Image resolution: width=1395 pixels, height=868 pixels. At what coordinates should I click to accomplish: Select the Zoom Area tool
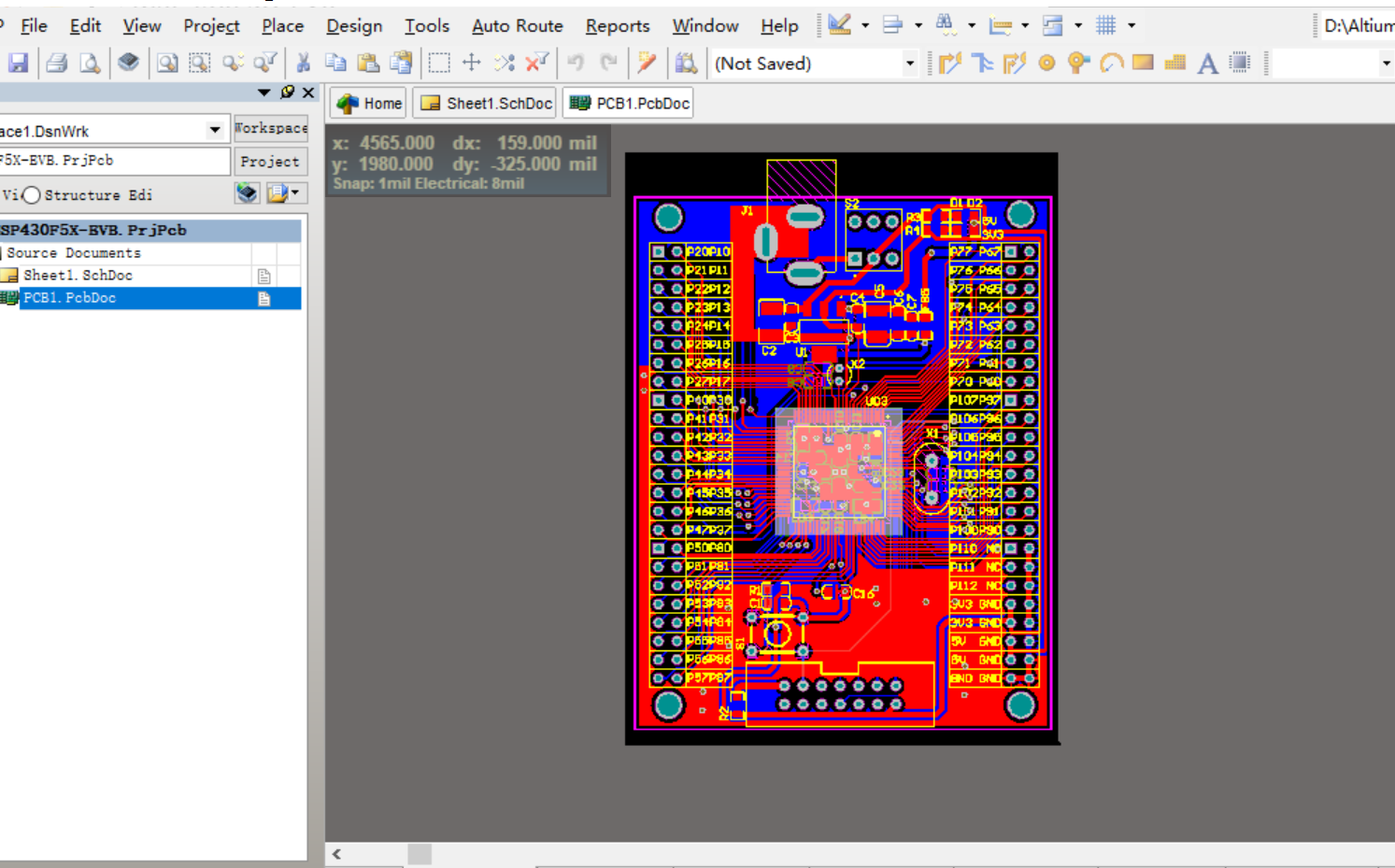click(x=200, y=64)
